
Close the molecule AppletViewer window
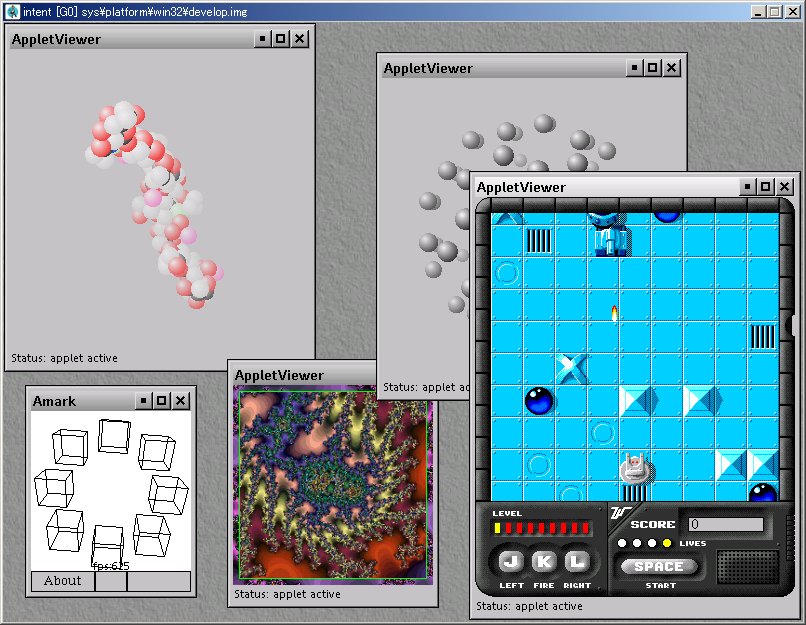pyautogui.click(x=300, y=39)
